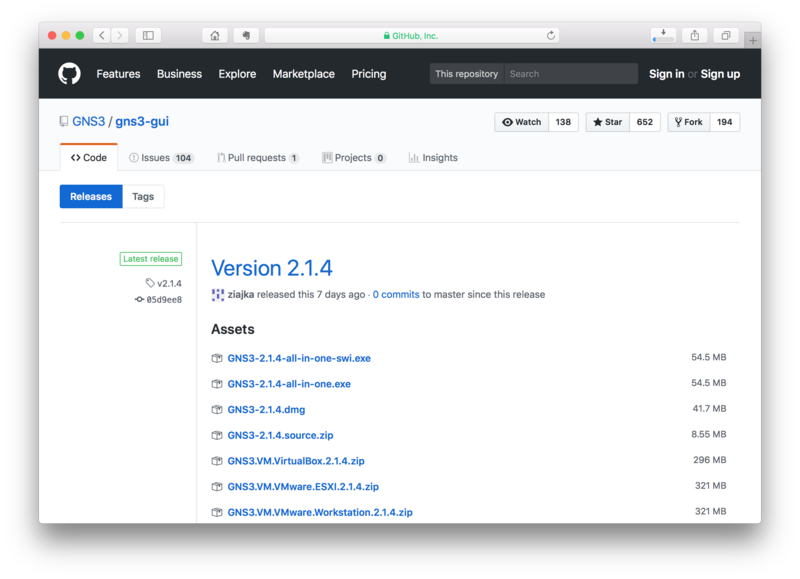This screenshot has height=579, width=800.
Task: Watch the gns3-gui repository
Action: click(521, 122)
